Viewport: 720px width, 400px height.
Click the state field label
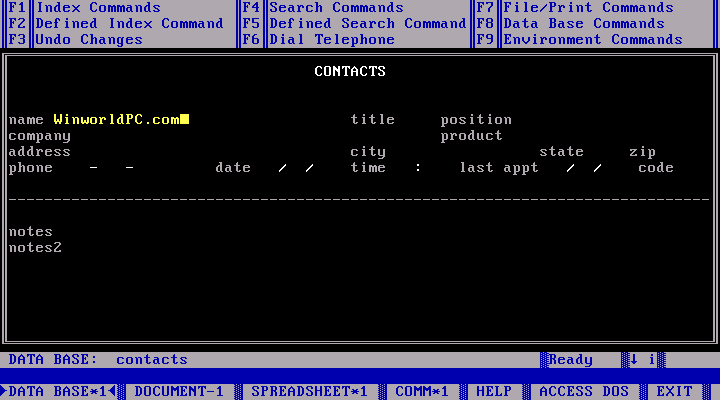coord(561,152)
